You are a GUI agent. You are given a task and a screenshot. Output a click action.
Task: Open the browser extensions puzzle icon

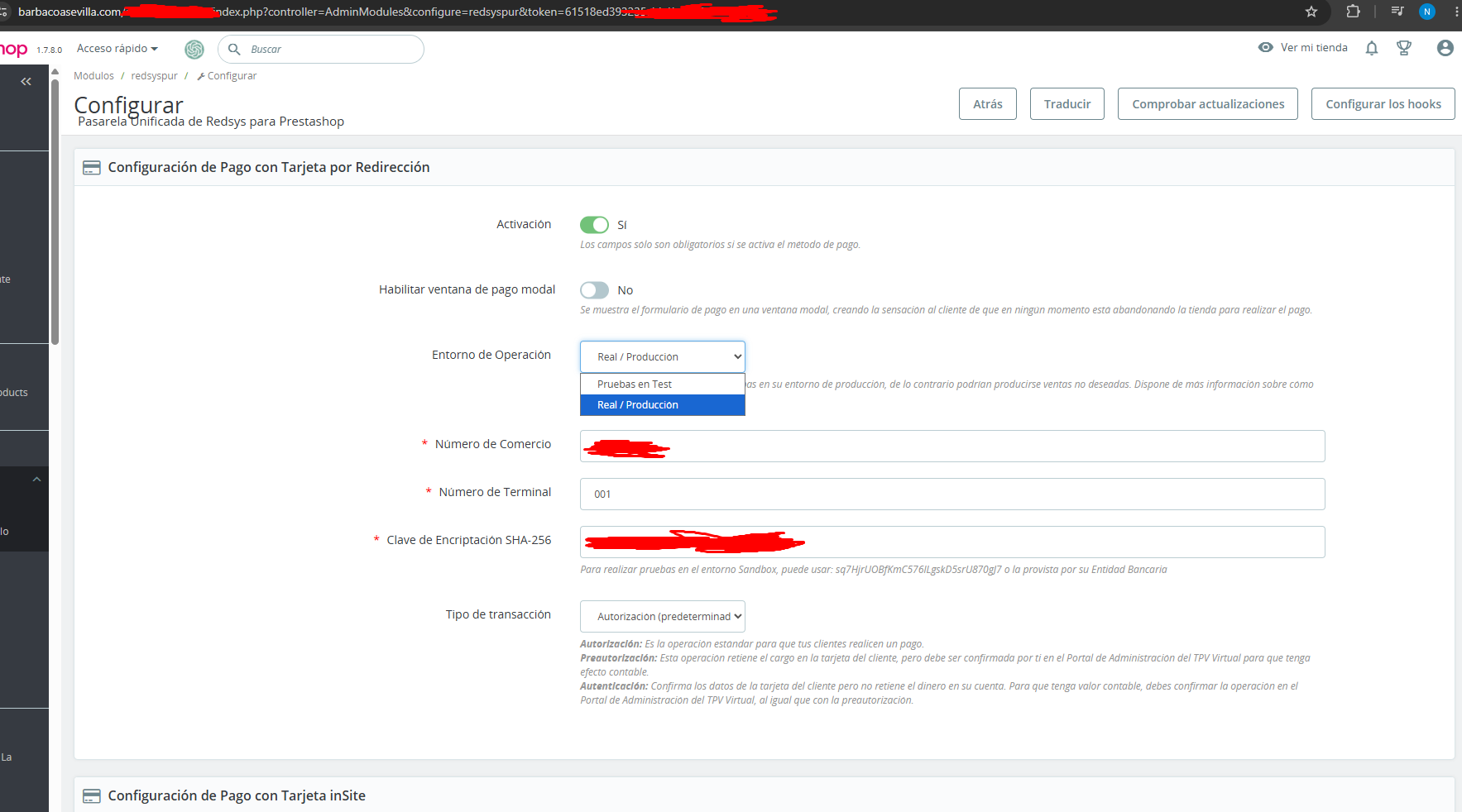click(x=1353, y=12)
